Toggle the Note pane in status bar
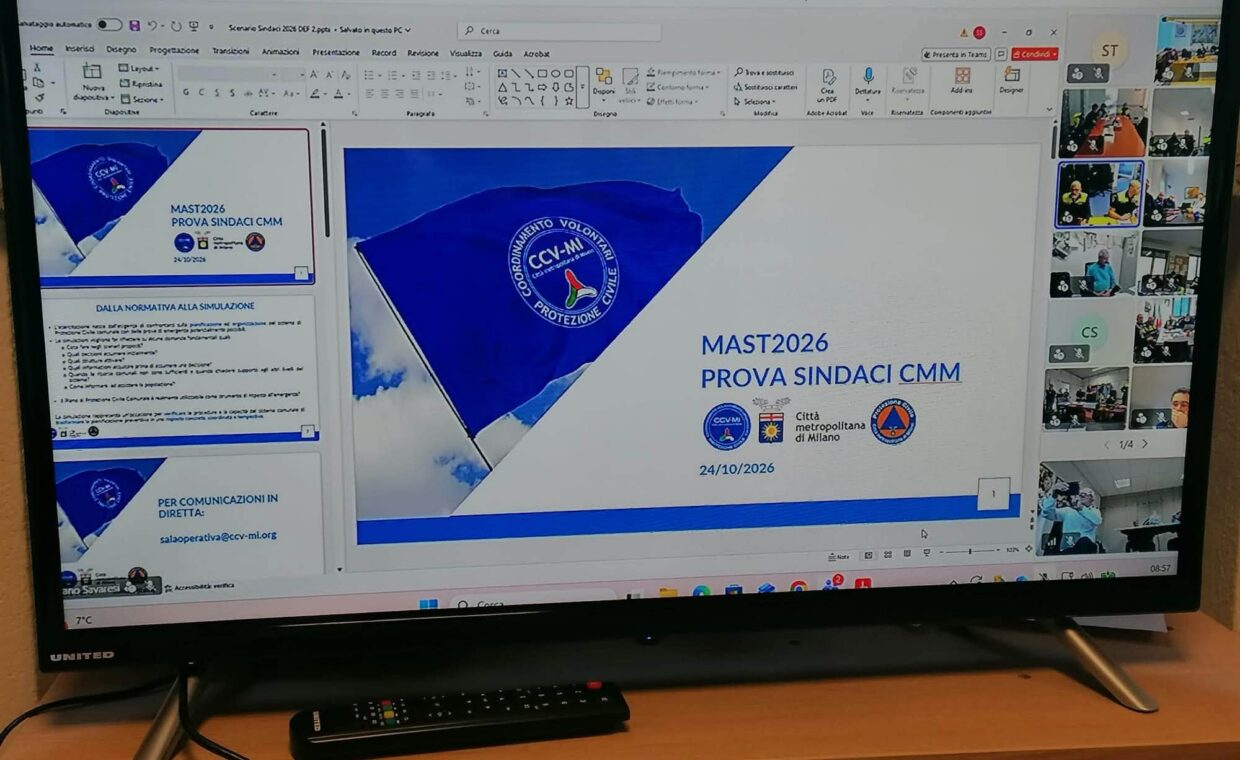The width and height of the screenshot is (1240, 760). (x=839, y=555)
